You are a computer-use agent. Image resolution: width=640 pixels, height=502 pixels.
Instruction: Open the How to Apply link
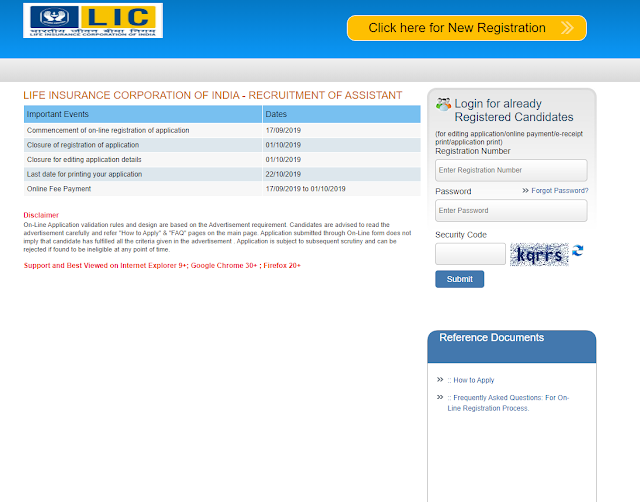pos(471,380)
